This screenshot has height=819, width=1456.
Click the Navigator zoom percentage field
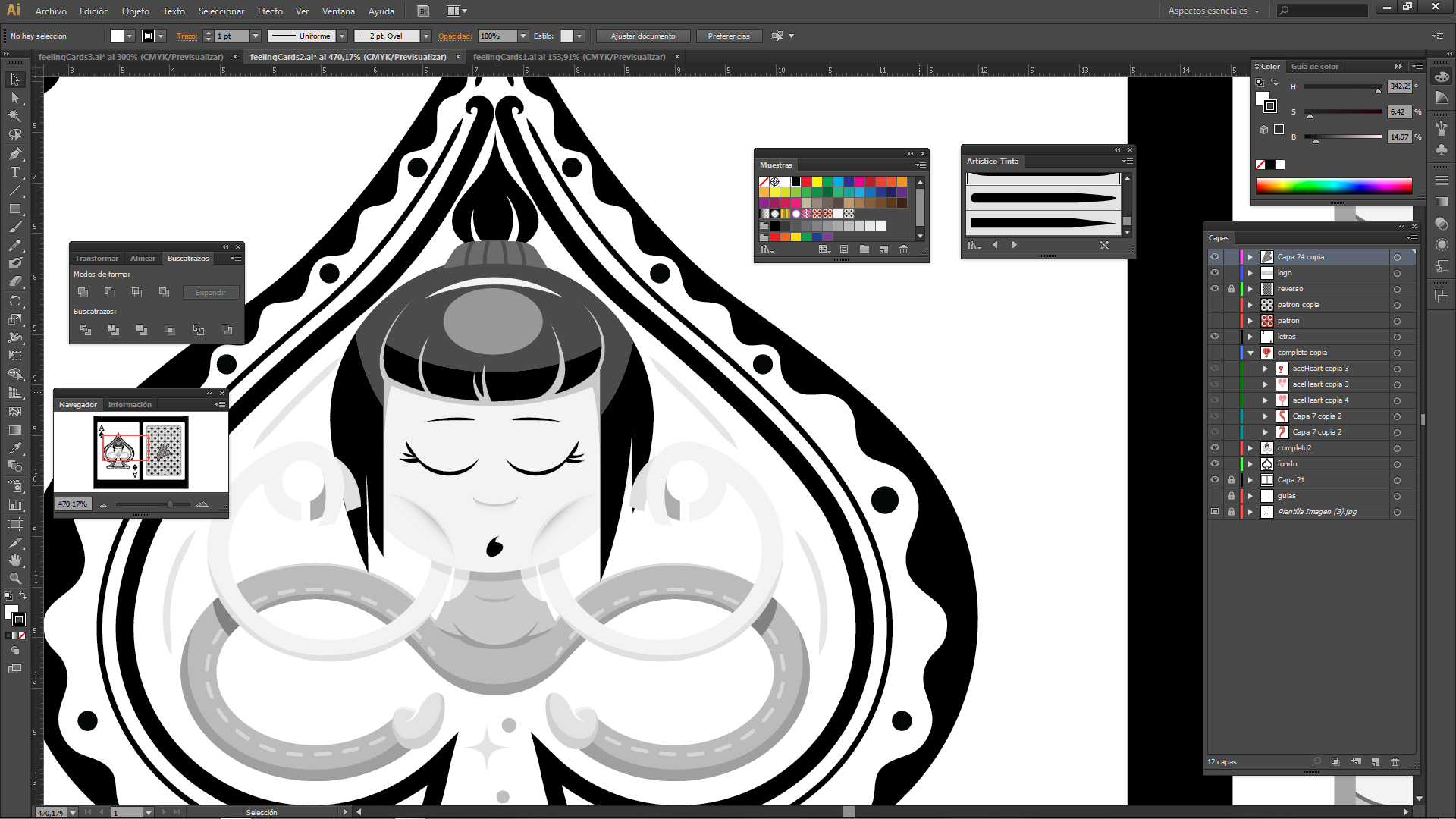(x=74, y=504)
